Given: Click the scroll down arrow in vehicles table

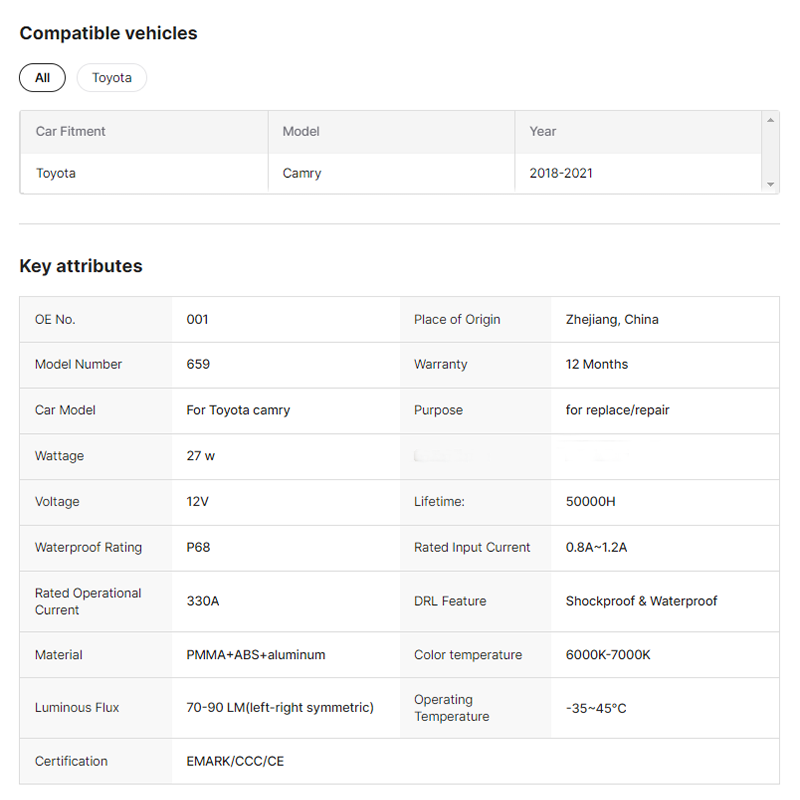Looking at the screenshot, I should 770,185.
